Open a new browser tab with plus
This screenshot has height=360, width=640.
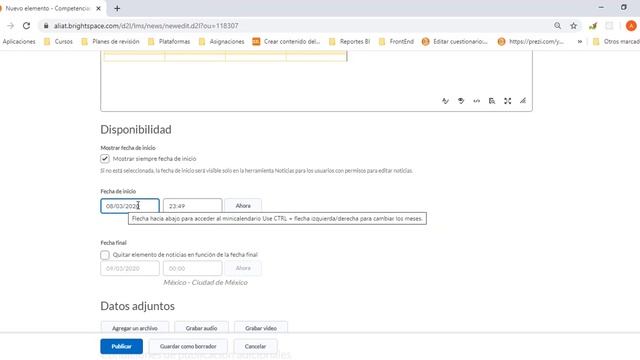pos(117,8)
